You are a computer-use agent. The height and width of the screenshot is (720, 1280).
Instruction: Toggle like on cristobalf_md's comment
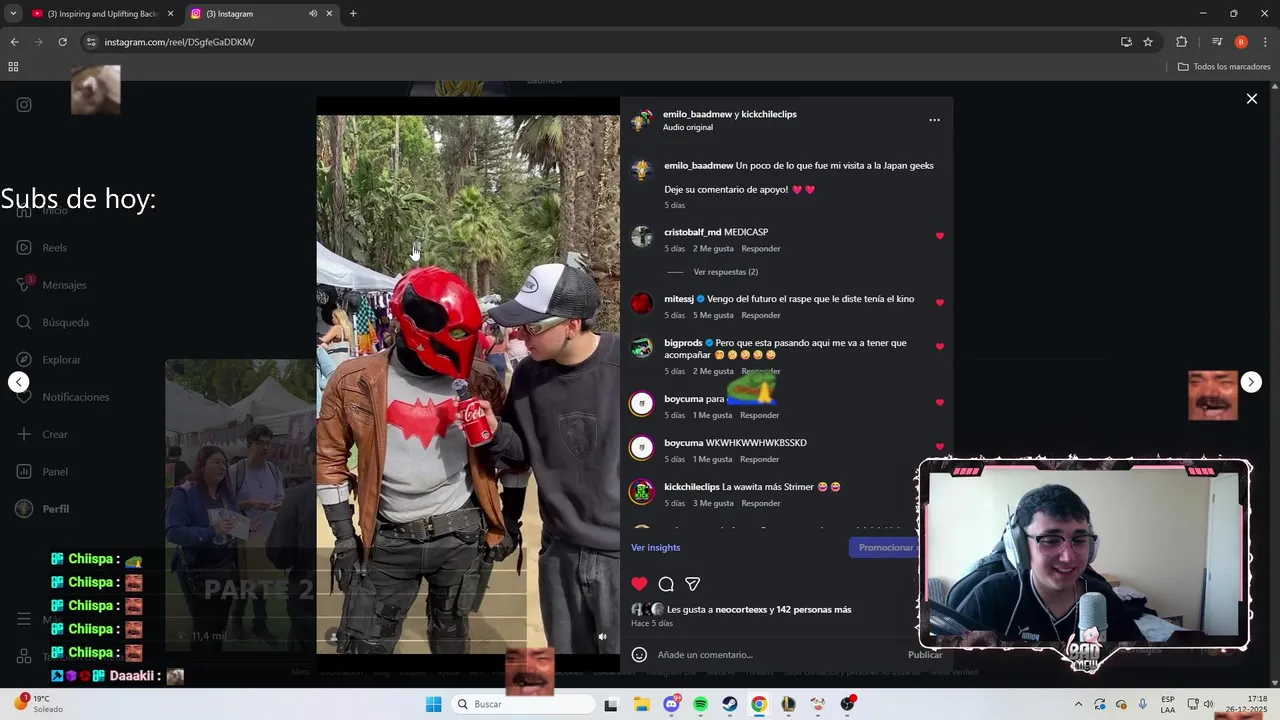click(x=939, y=236)
